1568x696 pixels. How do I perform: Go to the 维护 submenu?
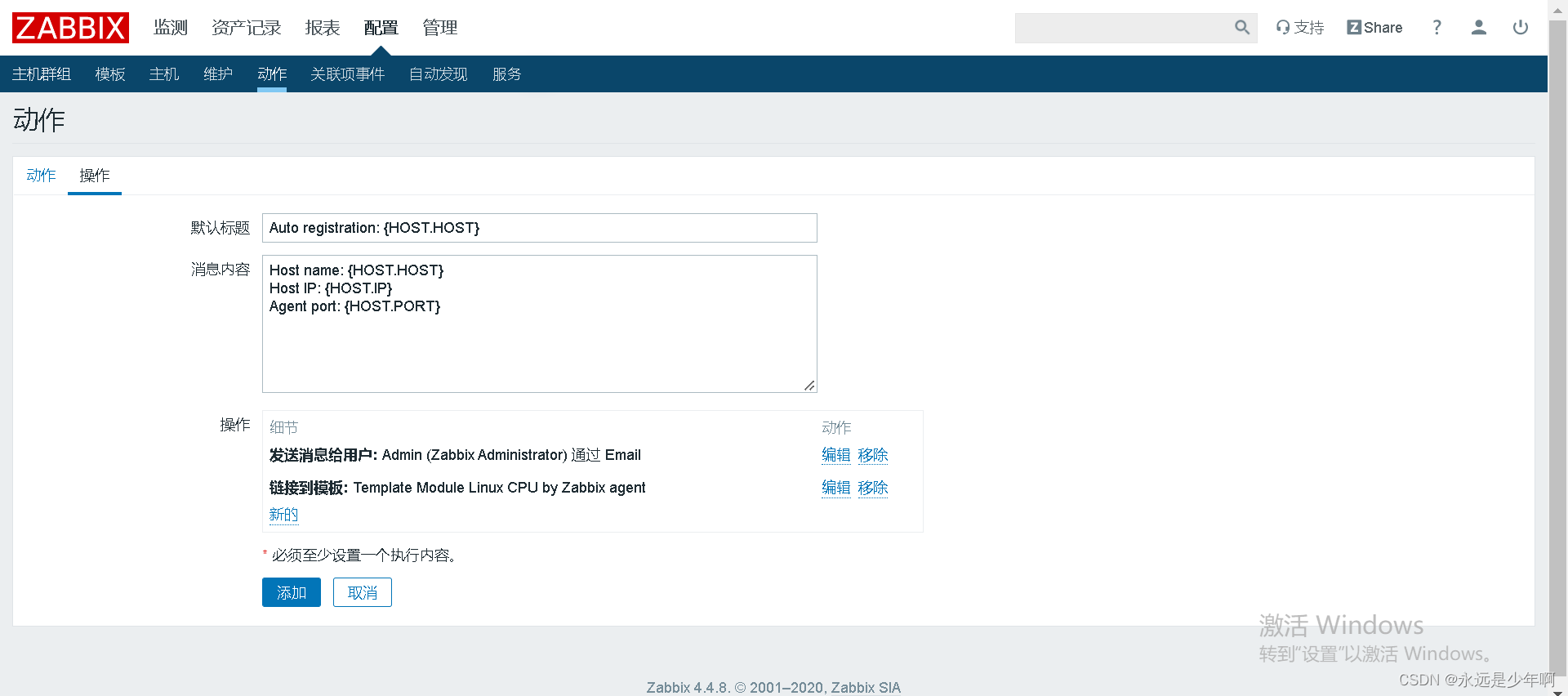(218, 74)
